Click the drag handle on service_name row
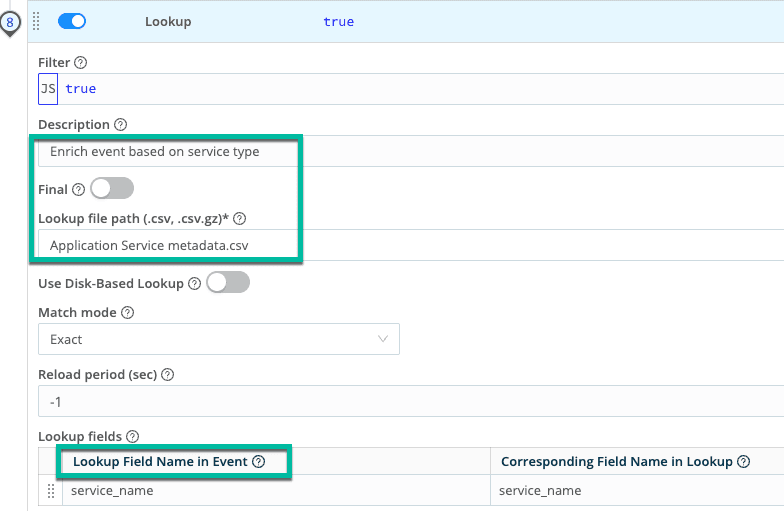 (x=51, y=491)
